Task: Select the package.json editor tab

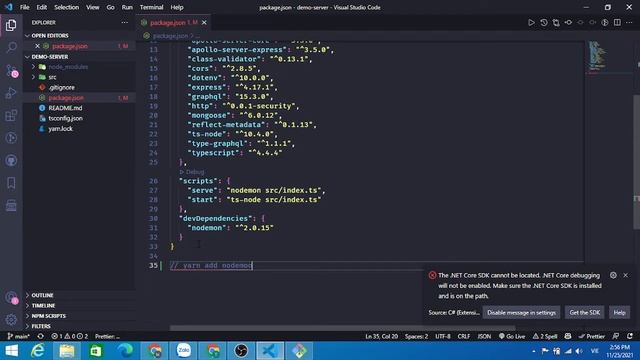Action: pos(173,22)
